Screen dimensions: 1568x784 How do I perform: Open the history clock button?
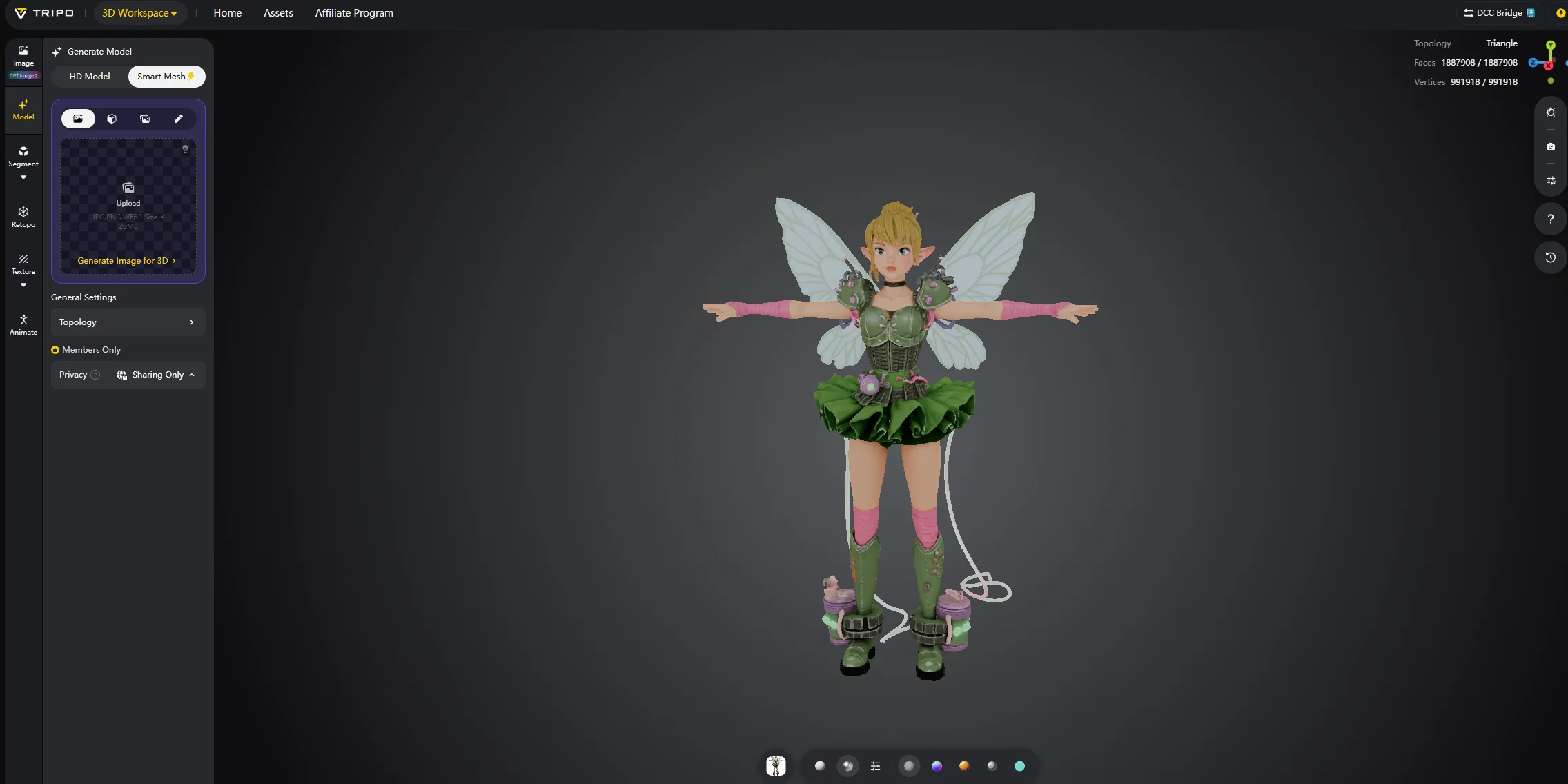[1551, 257]
